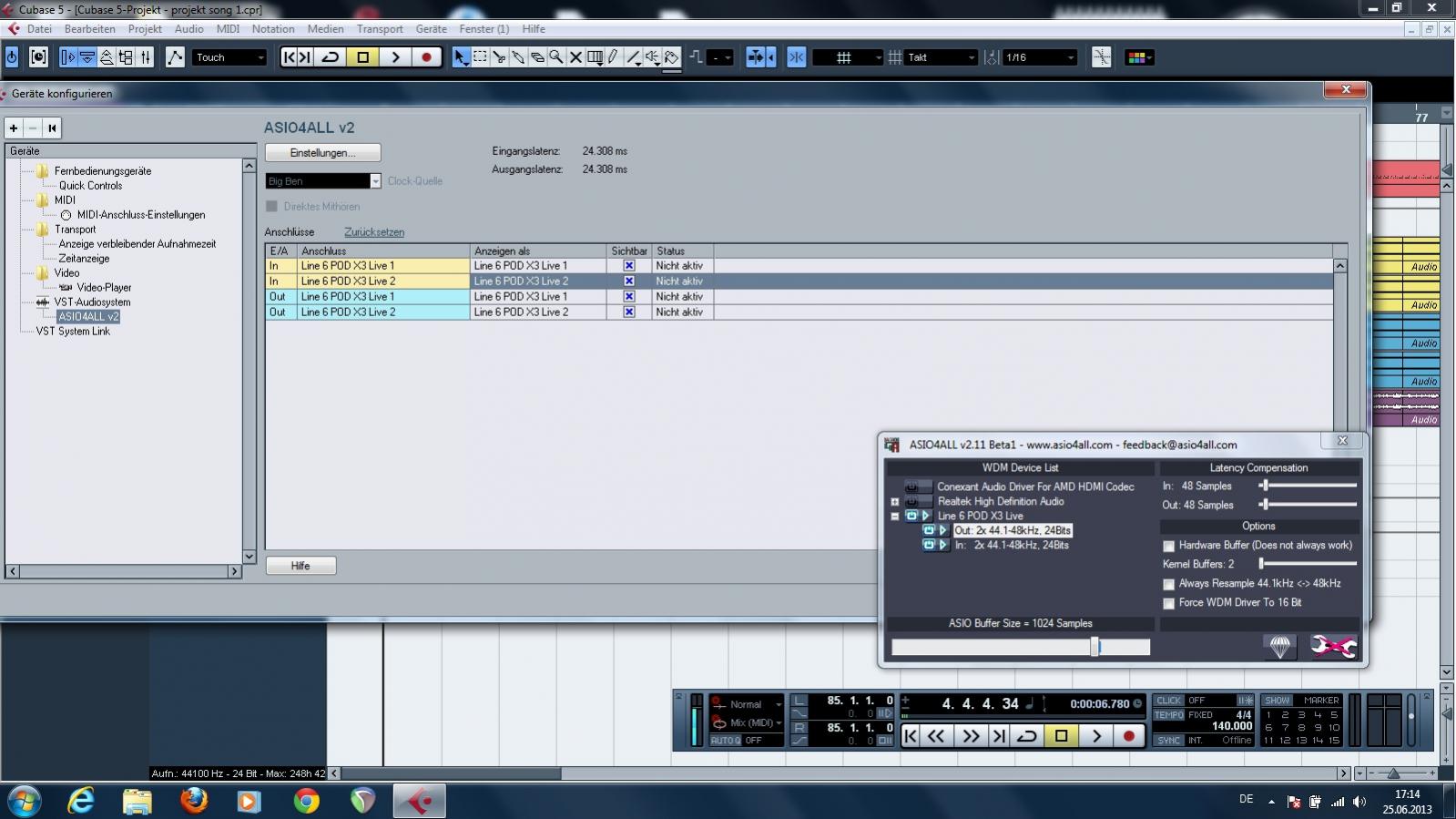Collapse Line 6 POD X3 Live tree node
This screenshot has height=819, width=1456.
(894, 517)
